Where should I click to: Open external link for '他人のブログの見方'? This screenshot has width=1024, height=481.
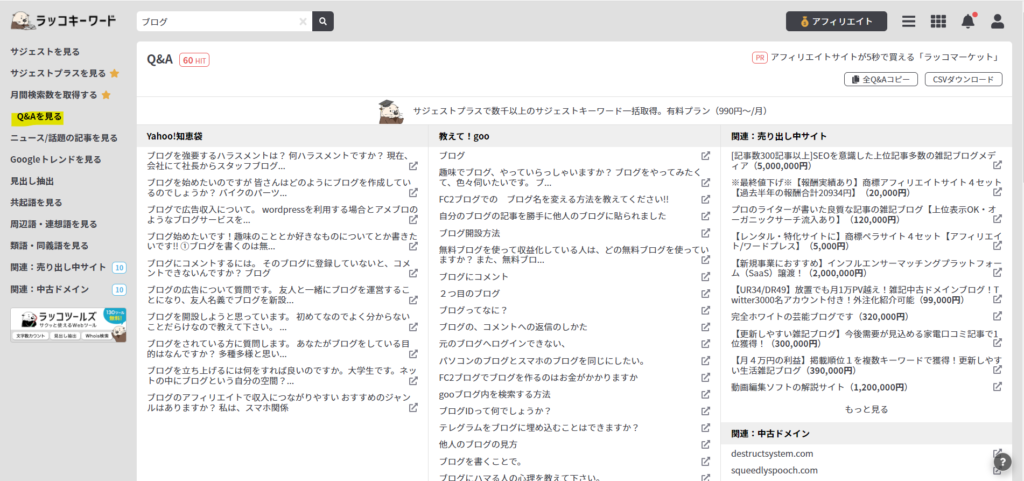click(x=705, y=444)
